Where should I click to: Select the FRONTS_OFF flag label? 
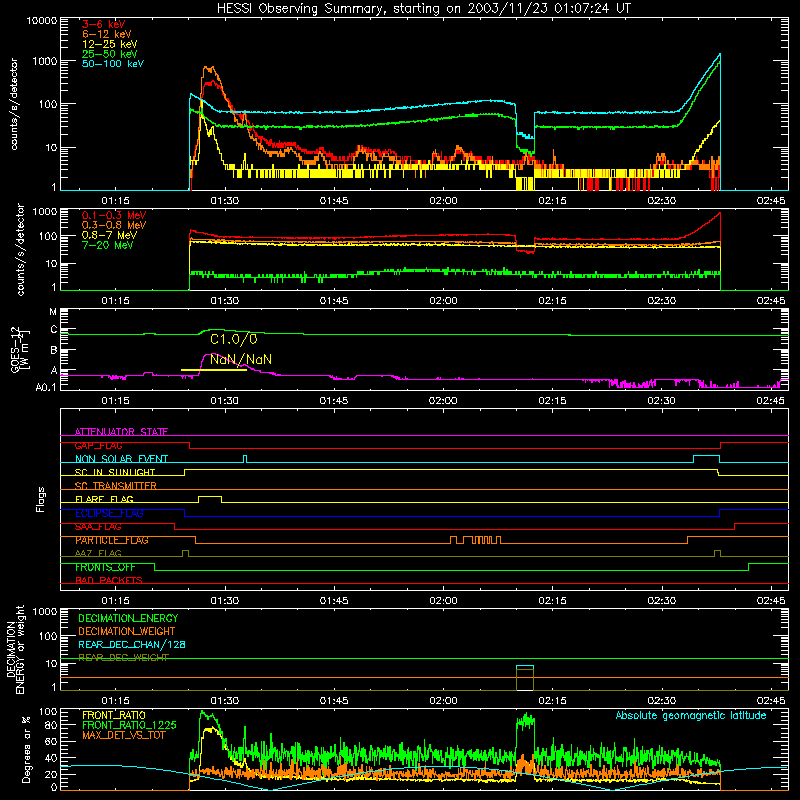[x=105, y=567]
